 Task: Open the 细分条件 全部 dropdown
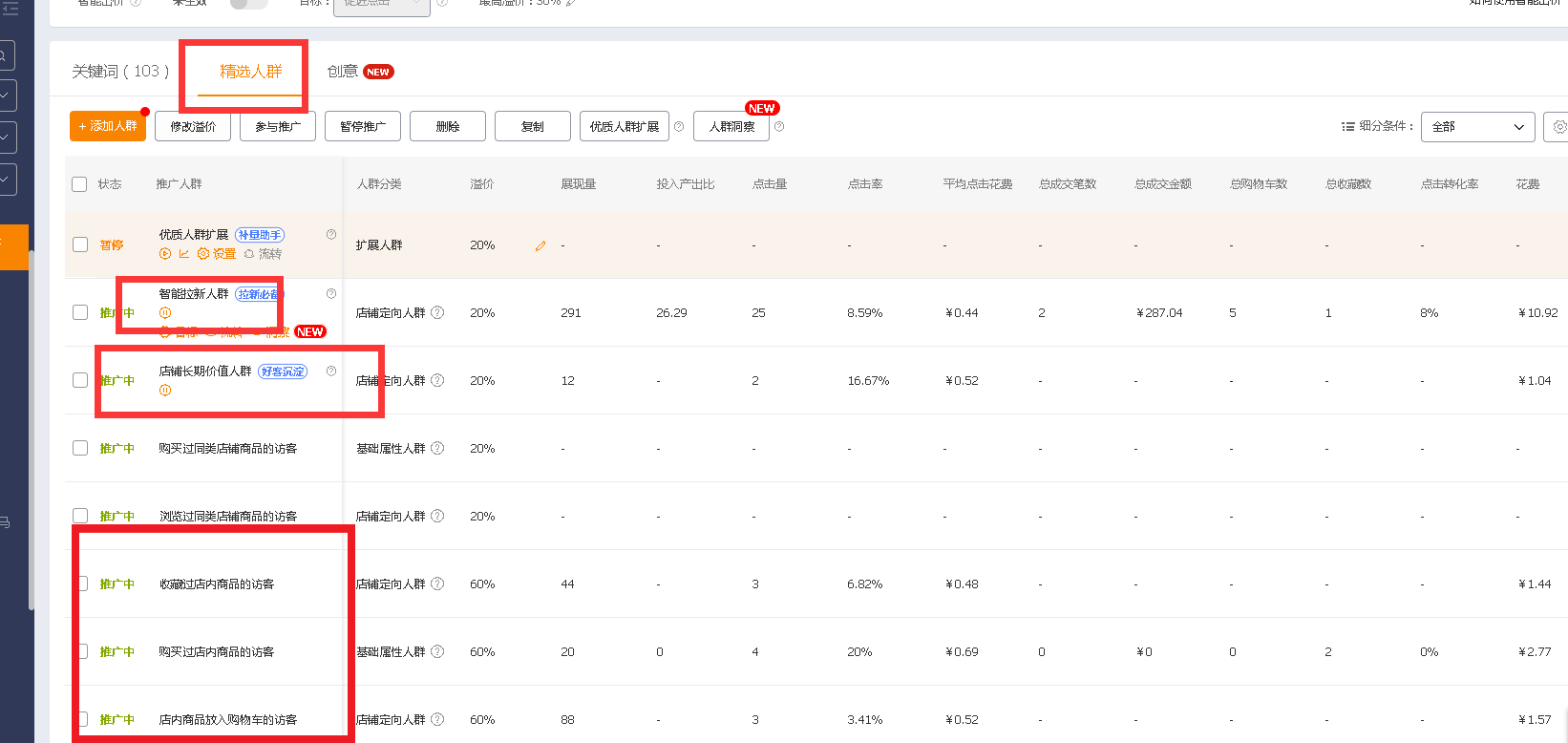[1477, 126]
